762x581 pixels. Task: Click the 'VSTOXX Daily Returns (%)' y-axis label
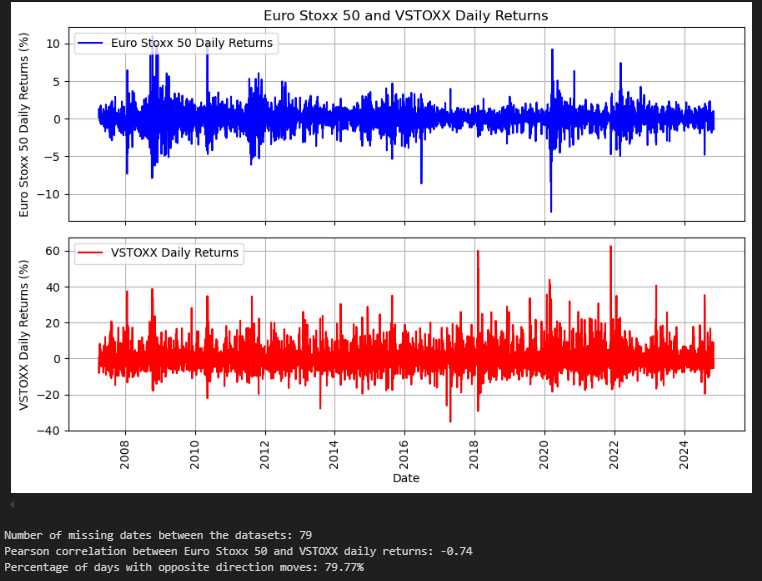coord(24,335)
